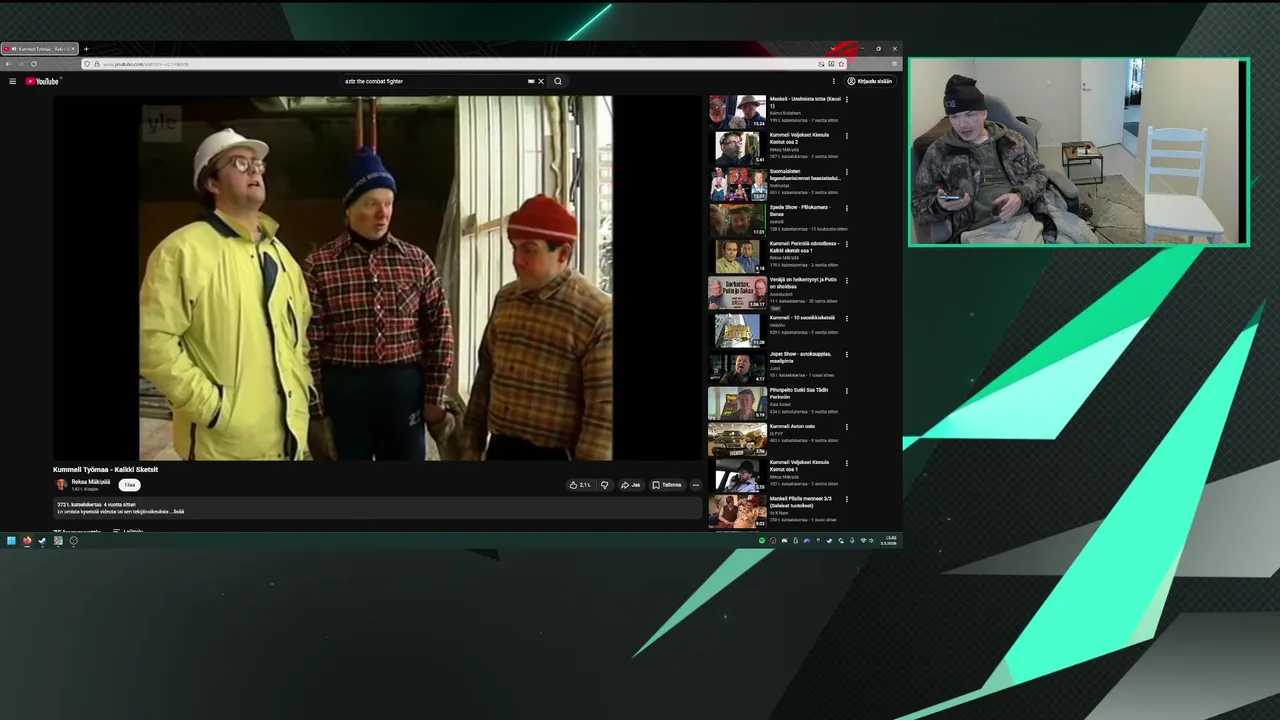Open YouTube settings three-dot menu near sign-in

coord(836,81)
